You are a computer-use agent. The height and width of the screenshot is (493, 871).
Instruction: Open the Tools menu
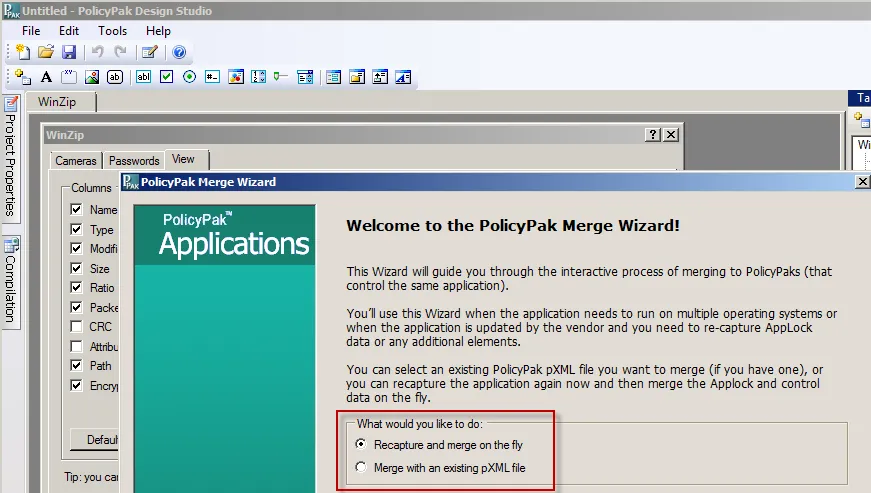click(x=113, y=31)
